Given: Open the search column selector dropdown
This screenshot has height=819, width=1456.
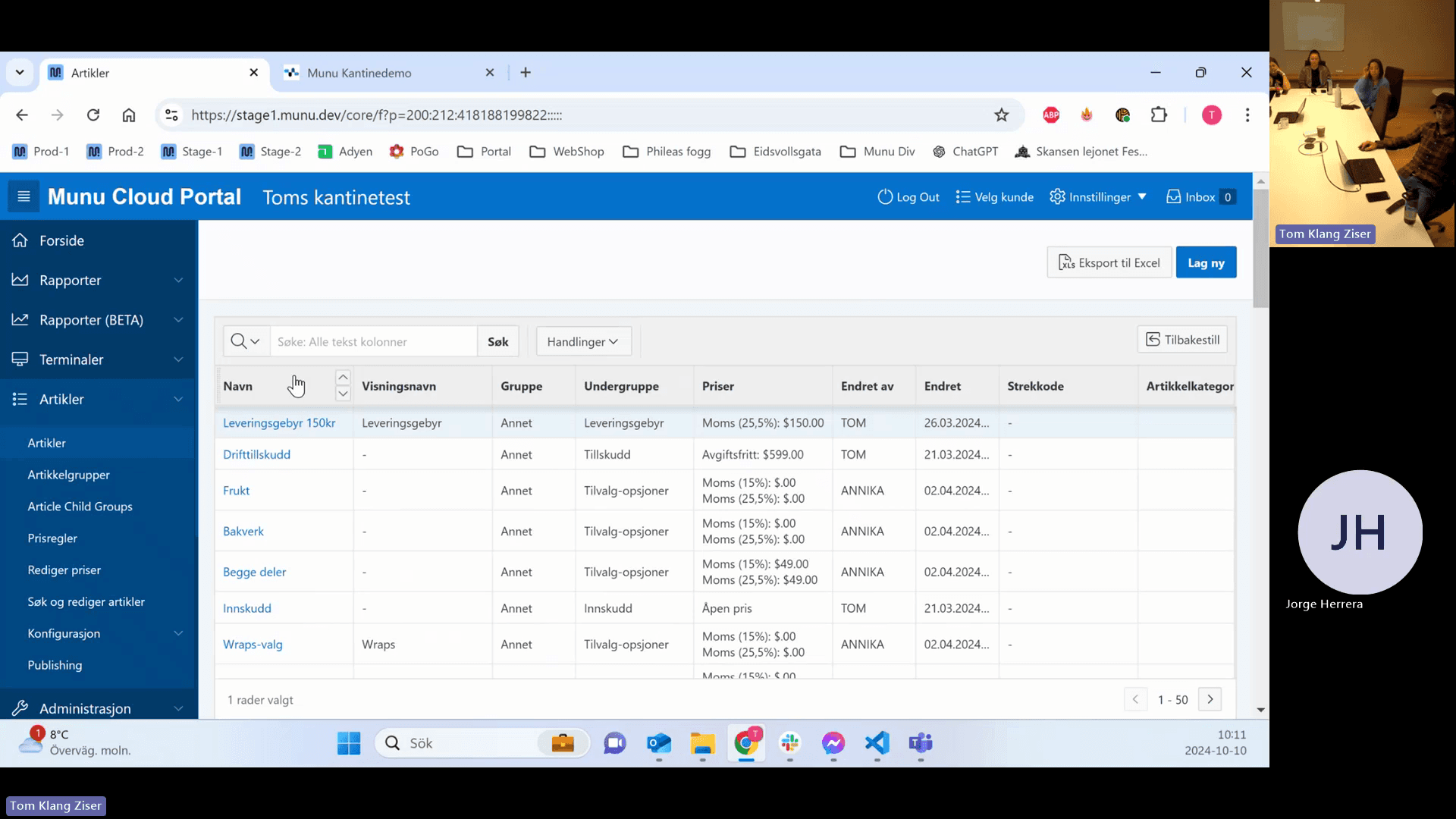Looking at the screenshot, I should pyautogui.click(x=246, y=342).
